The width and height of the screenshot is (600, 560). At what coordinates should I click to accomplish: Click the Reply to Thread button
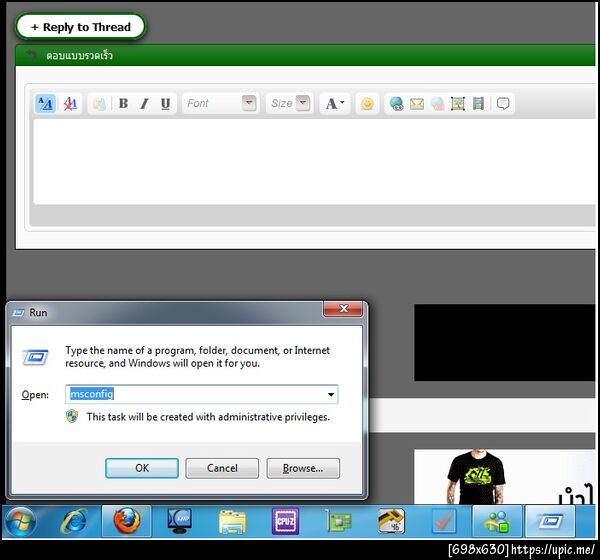click(x=80, y=27)
